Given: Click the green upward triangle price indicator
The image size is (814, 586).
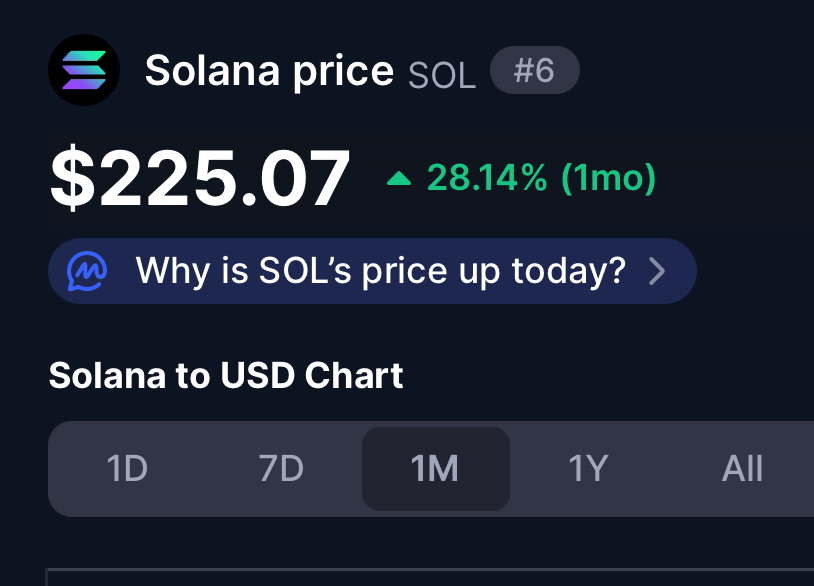Looking at the screenshot, I should pyautogui.click(x=399, y=179).
